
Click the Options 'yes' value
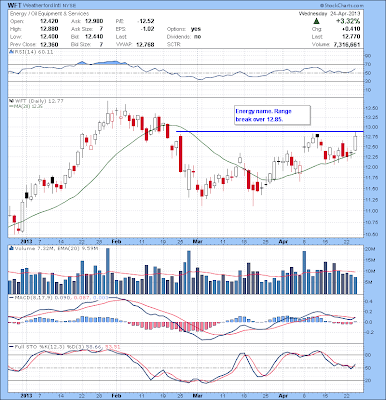[x=196, y=29]
